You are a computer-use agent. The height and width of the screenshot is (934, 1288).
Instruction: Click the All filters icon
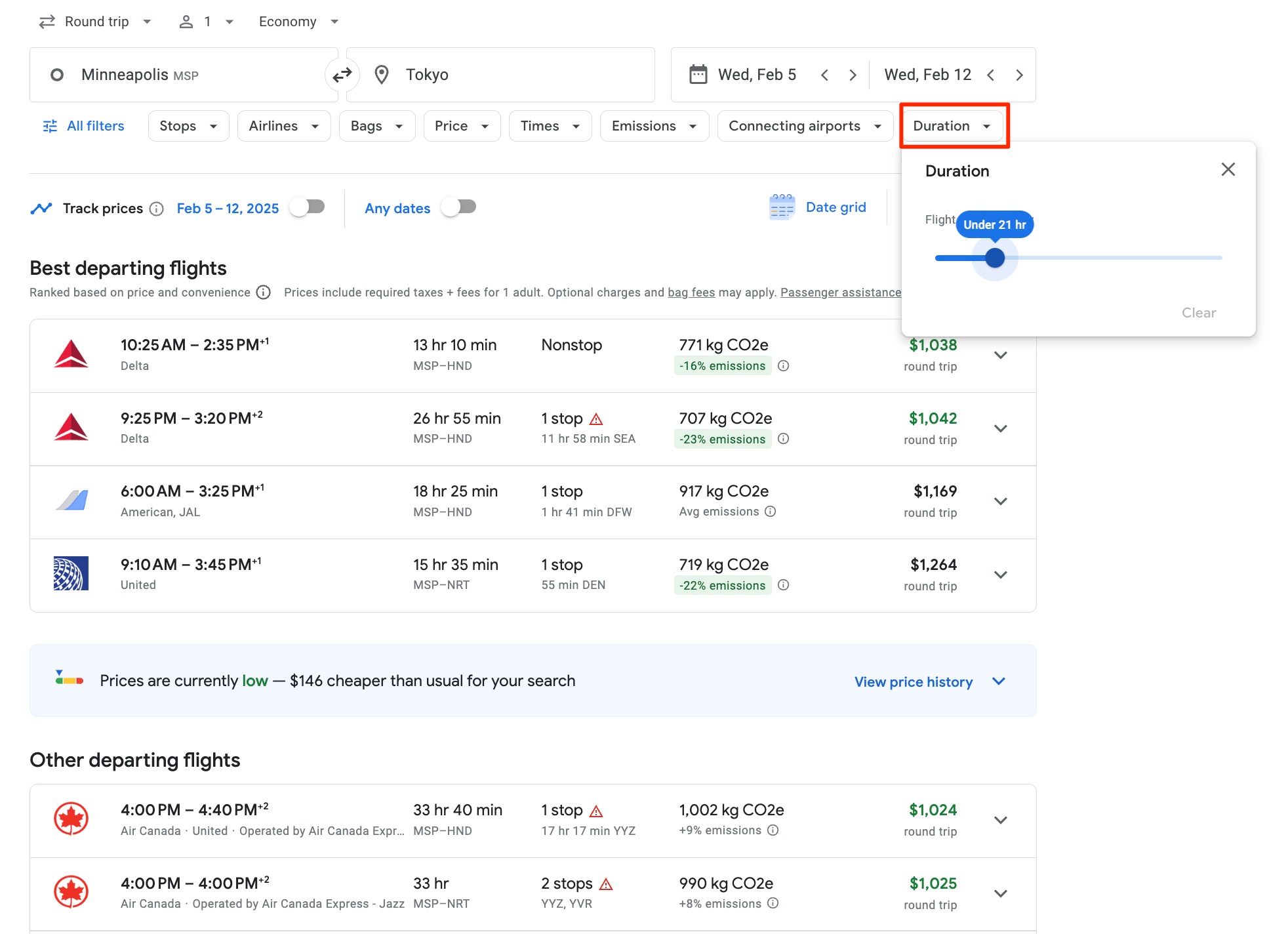tap(49, 125)
